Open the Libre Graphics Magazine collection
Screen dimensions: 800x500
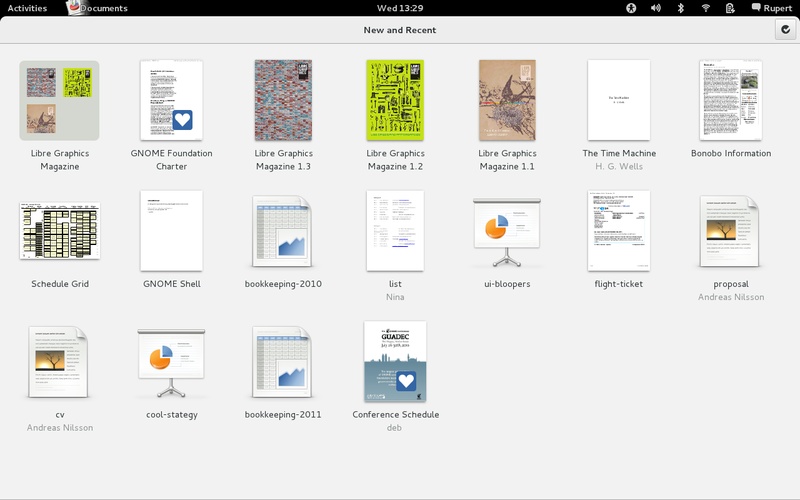[x=59, y=101]
